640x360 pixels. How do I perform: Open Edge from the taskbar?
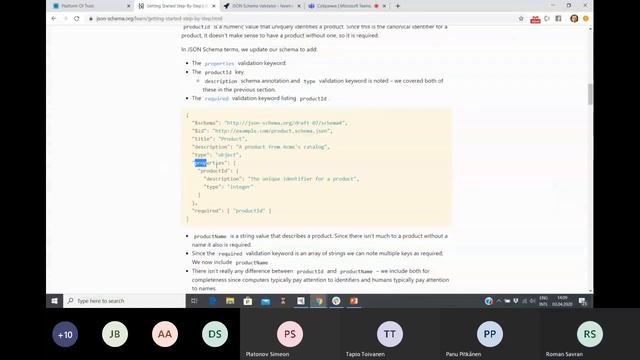(x=213, y=301)
